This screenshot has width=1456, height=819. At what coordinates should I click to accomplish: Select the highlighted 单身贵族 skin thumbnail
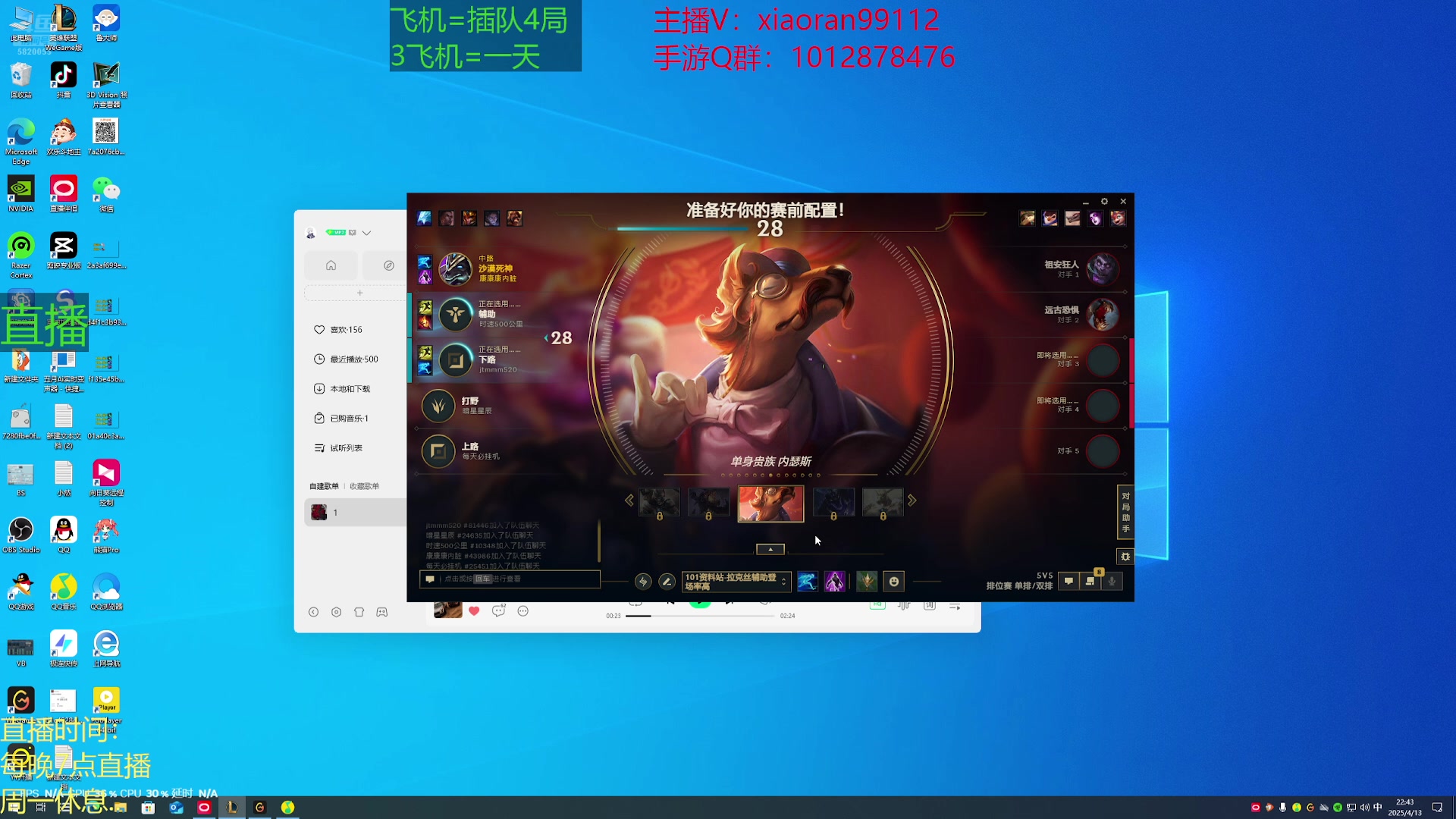point(770,504)
